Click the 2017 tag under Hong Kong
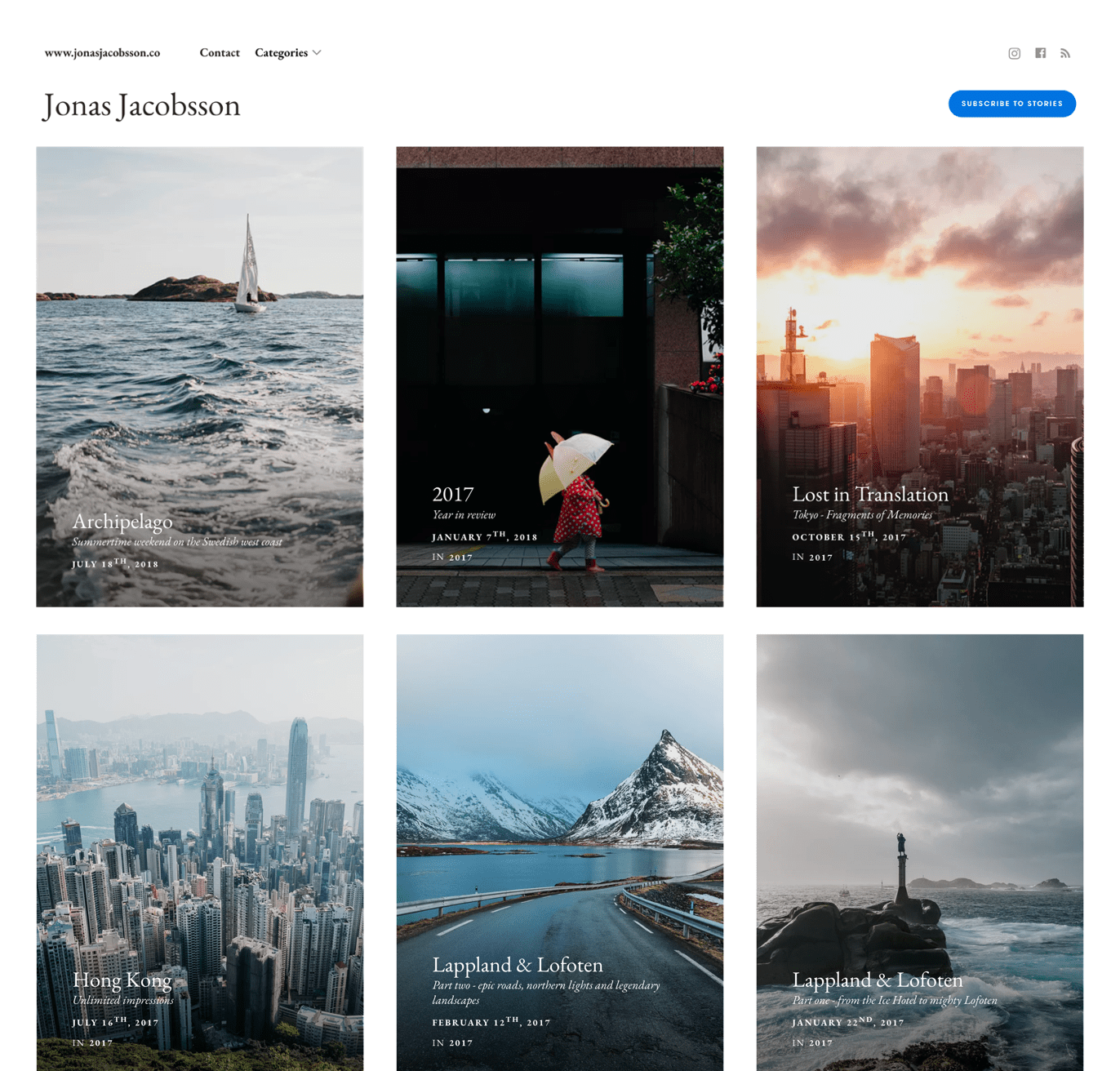 (100, 1042)
